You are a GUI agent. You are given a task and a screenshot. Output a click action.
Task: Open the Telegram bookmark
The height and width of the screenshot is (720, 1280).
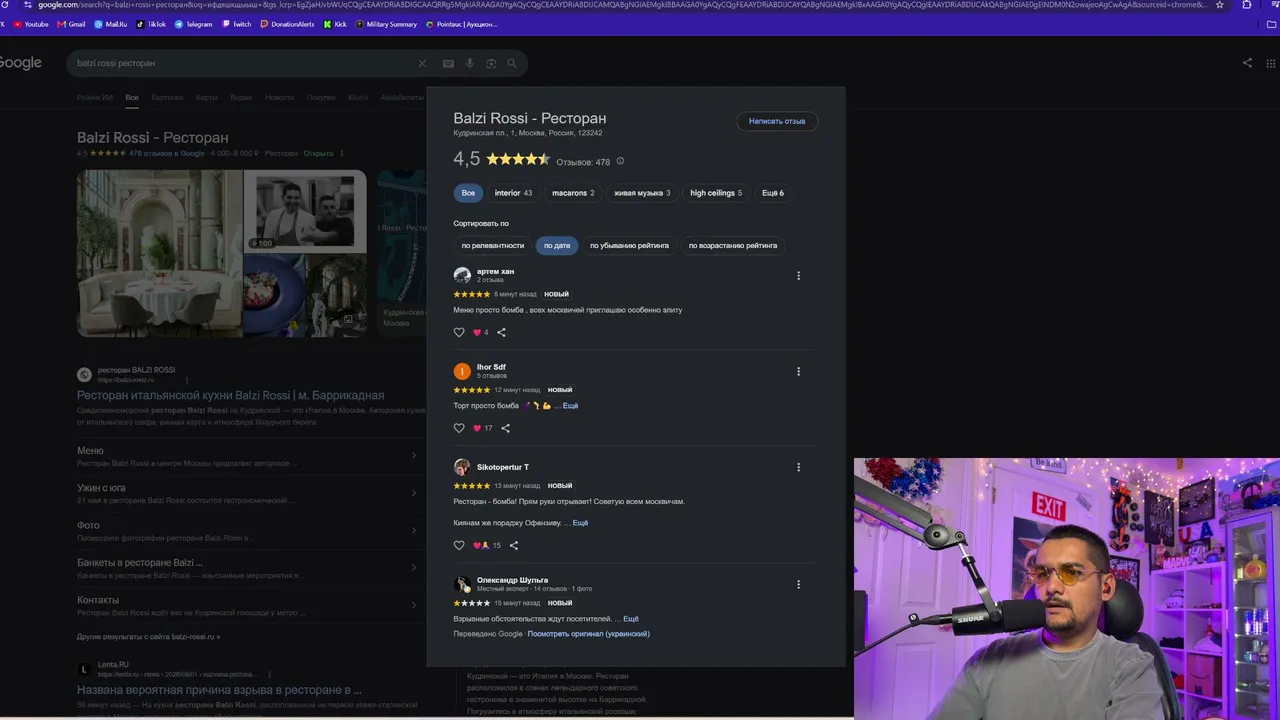pos(194,24)
